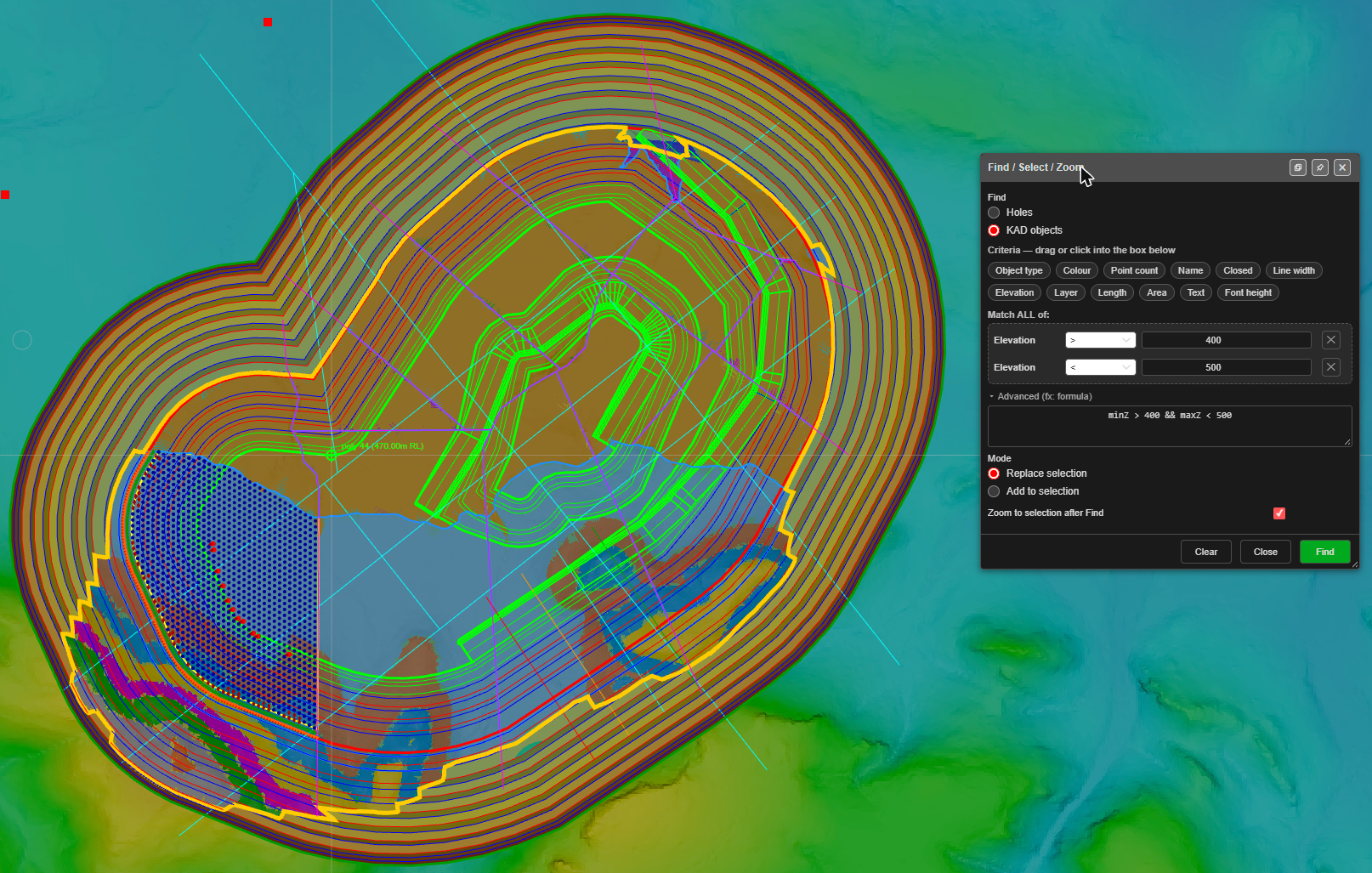Viewport: 1372px width, 873px height.
Task: Add the Object type criterion chip
Action: coord(1019,270)
